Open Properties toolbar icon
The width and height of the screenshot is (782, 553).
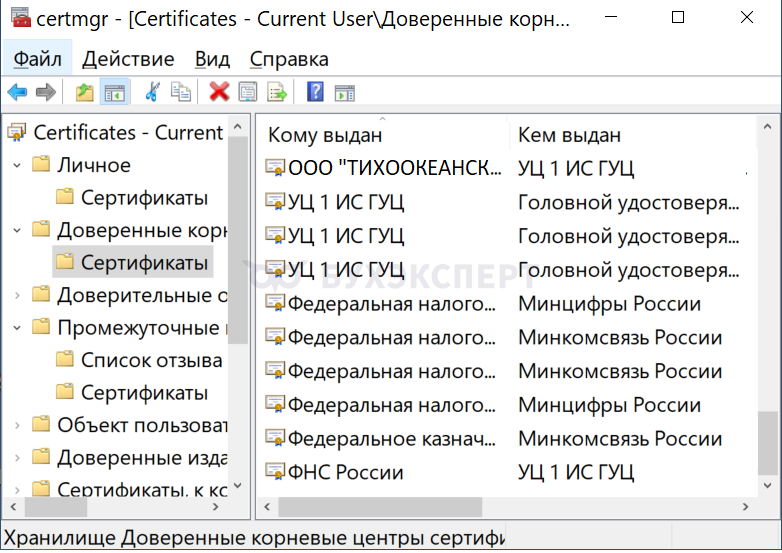248,92
